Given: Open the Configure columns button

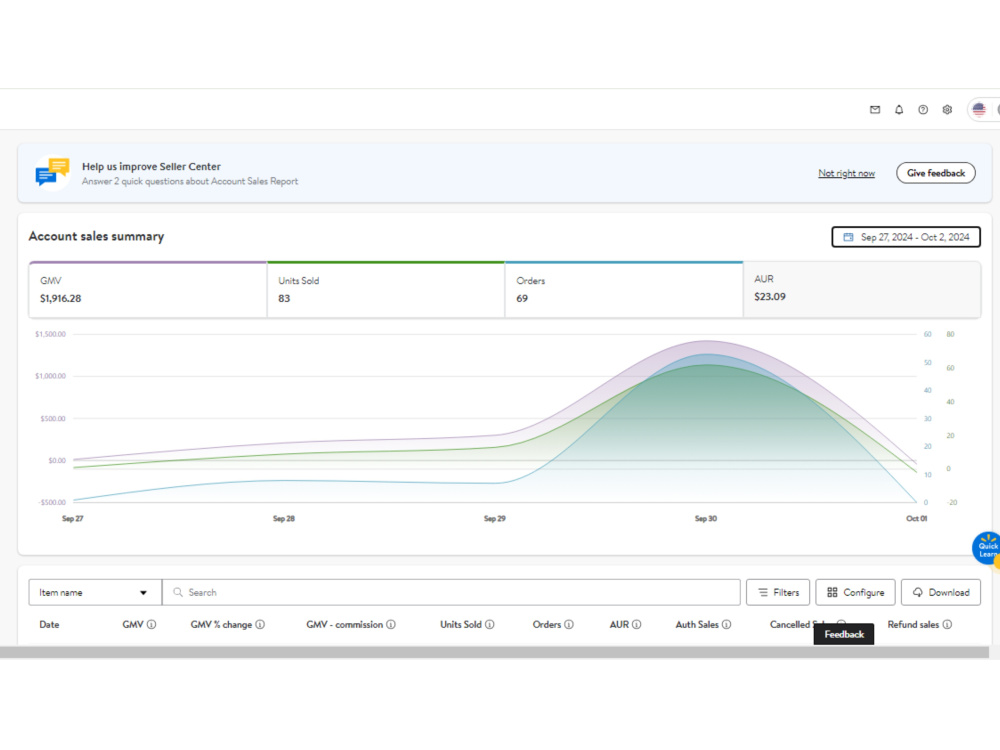Looking at the screenshot, I should (x=855, y=592).
